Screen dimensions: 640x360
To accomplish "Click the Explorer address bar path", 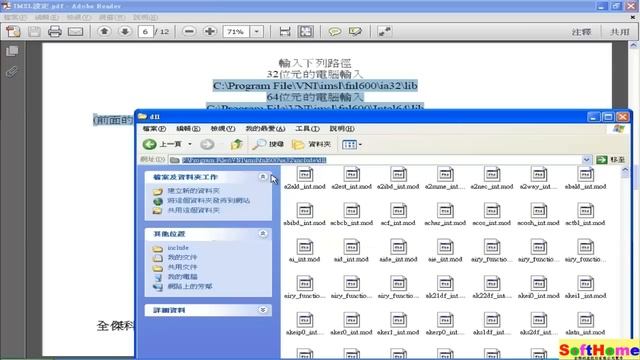I will point(254,160).
